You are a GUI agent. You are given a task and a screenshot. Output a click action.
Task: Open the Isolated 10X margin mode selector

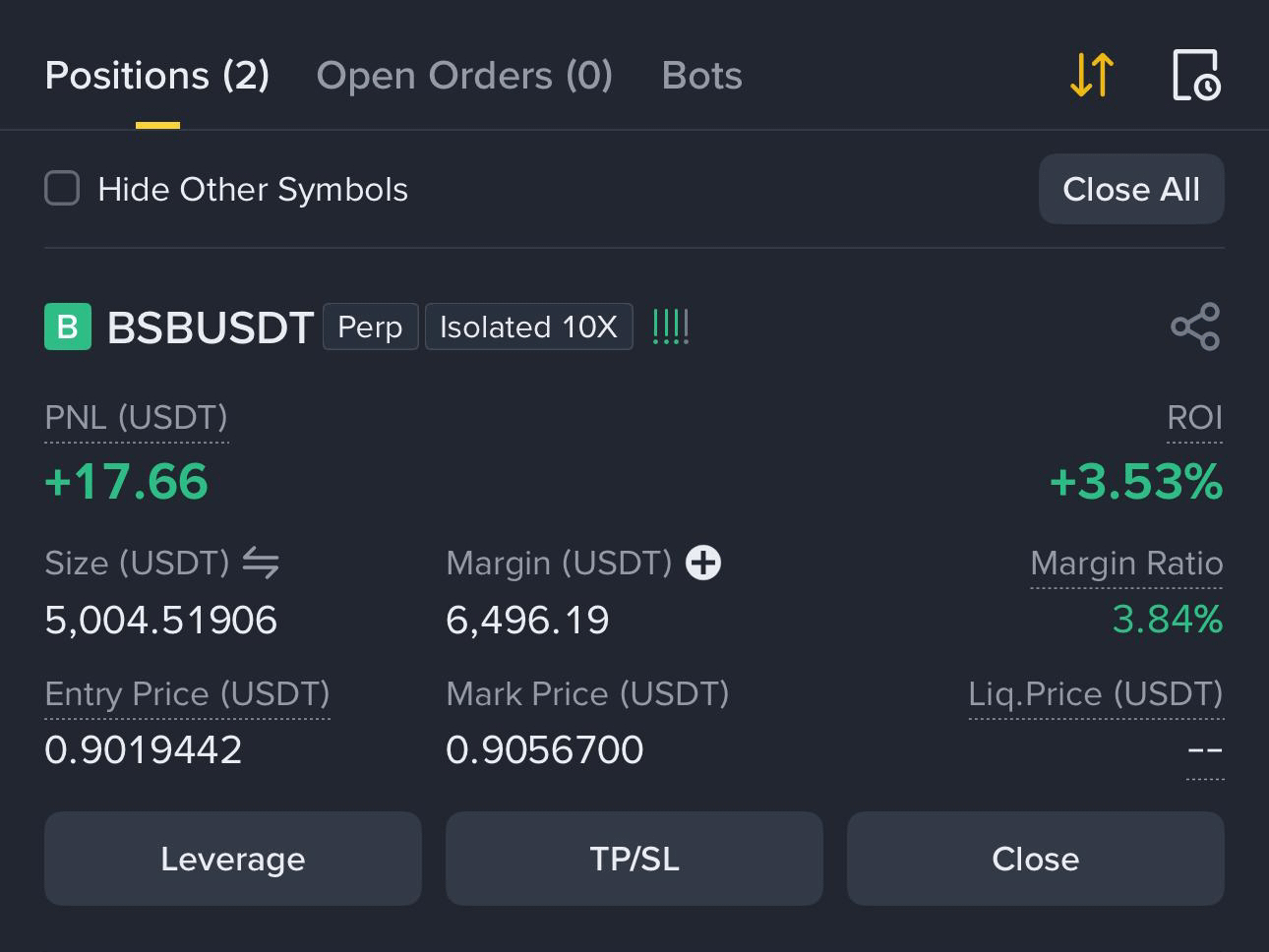tap(529, 327)
